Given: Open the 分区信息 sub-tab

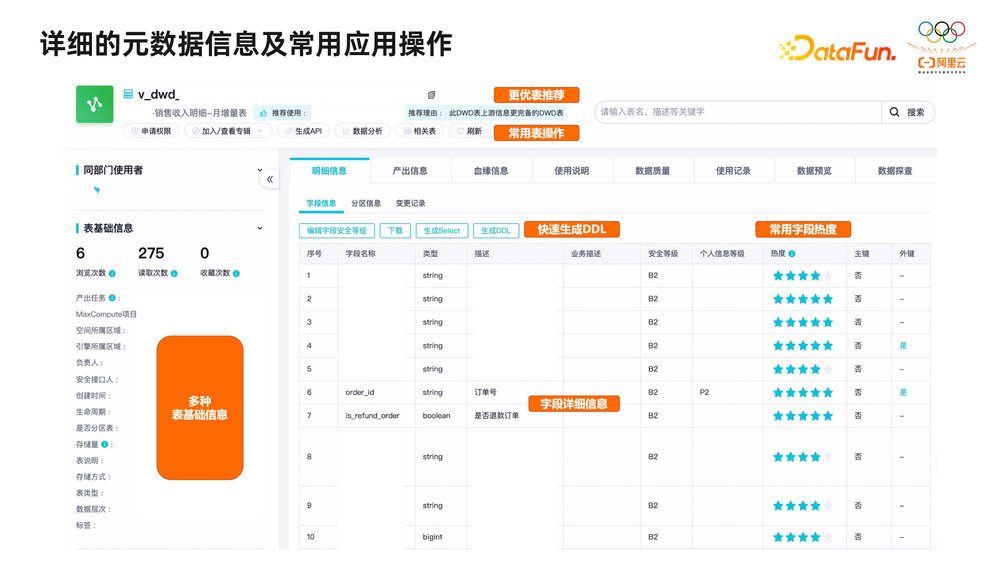Looking at the screenshot, I should [x=366, y=204].
